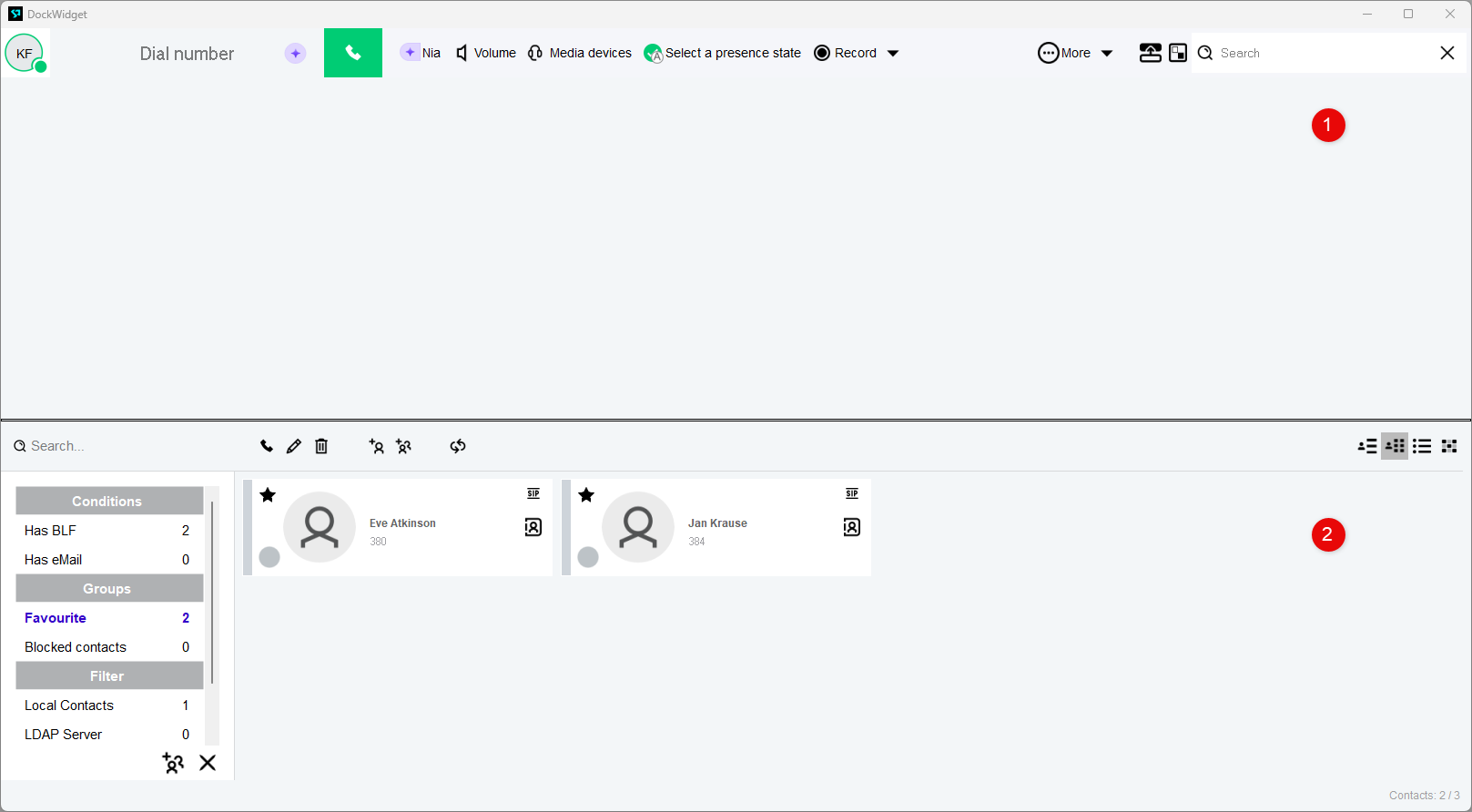The height and width of the screenshot is (812, 1472).
Task: Click the dock upload icon in top toolbar
Action: pyautogui.click(x=1150, y=53)
